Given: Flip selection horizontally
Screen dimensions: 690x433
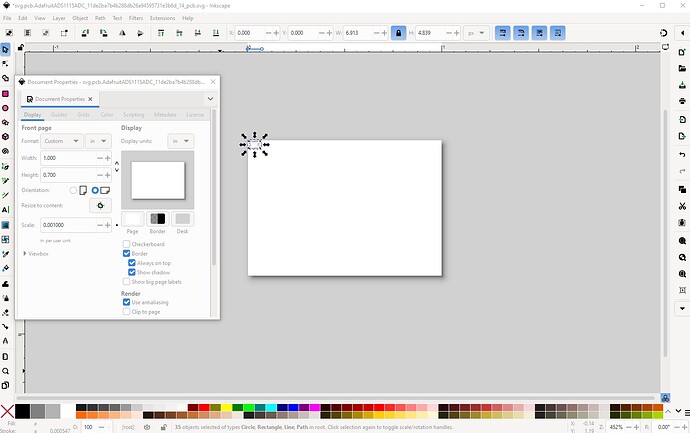Looking at the screenshot, I should tap(122, 33).
